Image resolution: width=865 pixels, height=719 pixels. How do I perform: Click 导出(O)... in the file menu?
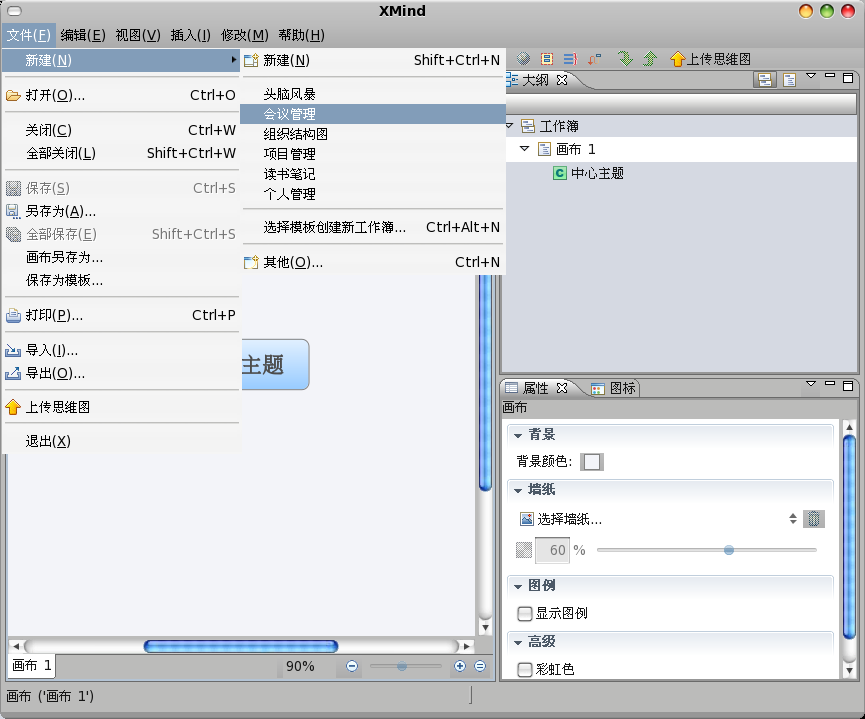(x=121, y=374)
